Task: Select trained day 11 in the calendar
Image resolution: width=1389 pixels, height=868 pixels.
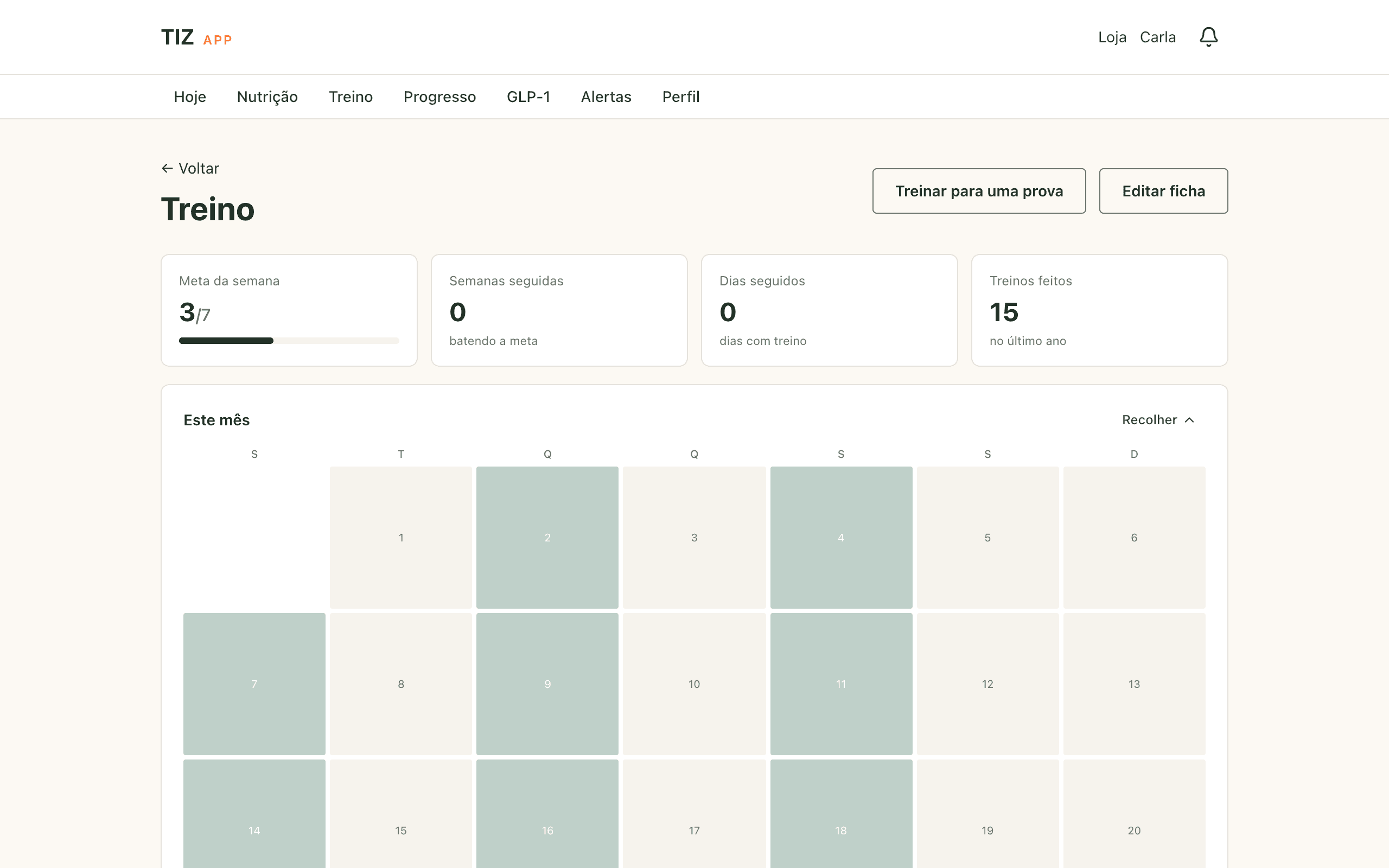Action: click(x=841, y=684)
